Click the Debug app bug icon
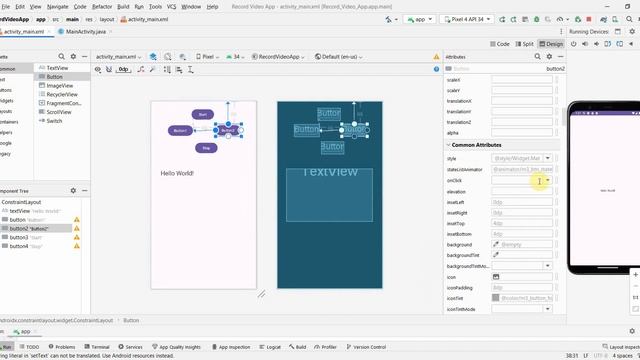 point(537,19)
